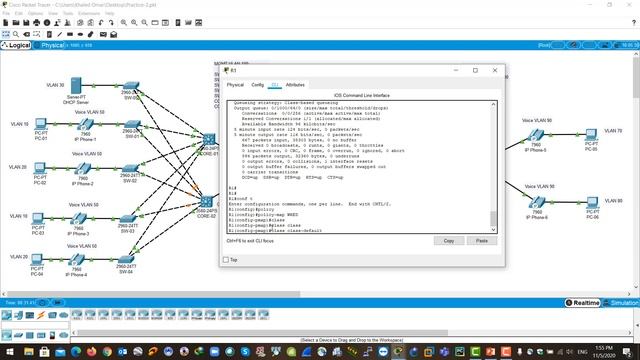Screen dimensions: 640x360
Task: Choose the Inspect magnifier tool
Action: (16, 34)
